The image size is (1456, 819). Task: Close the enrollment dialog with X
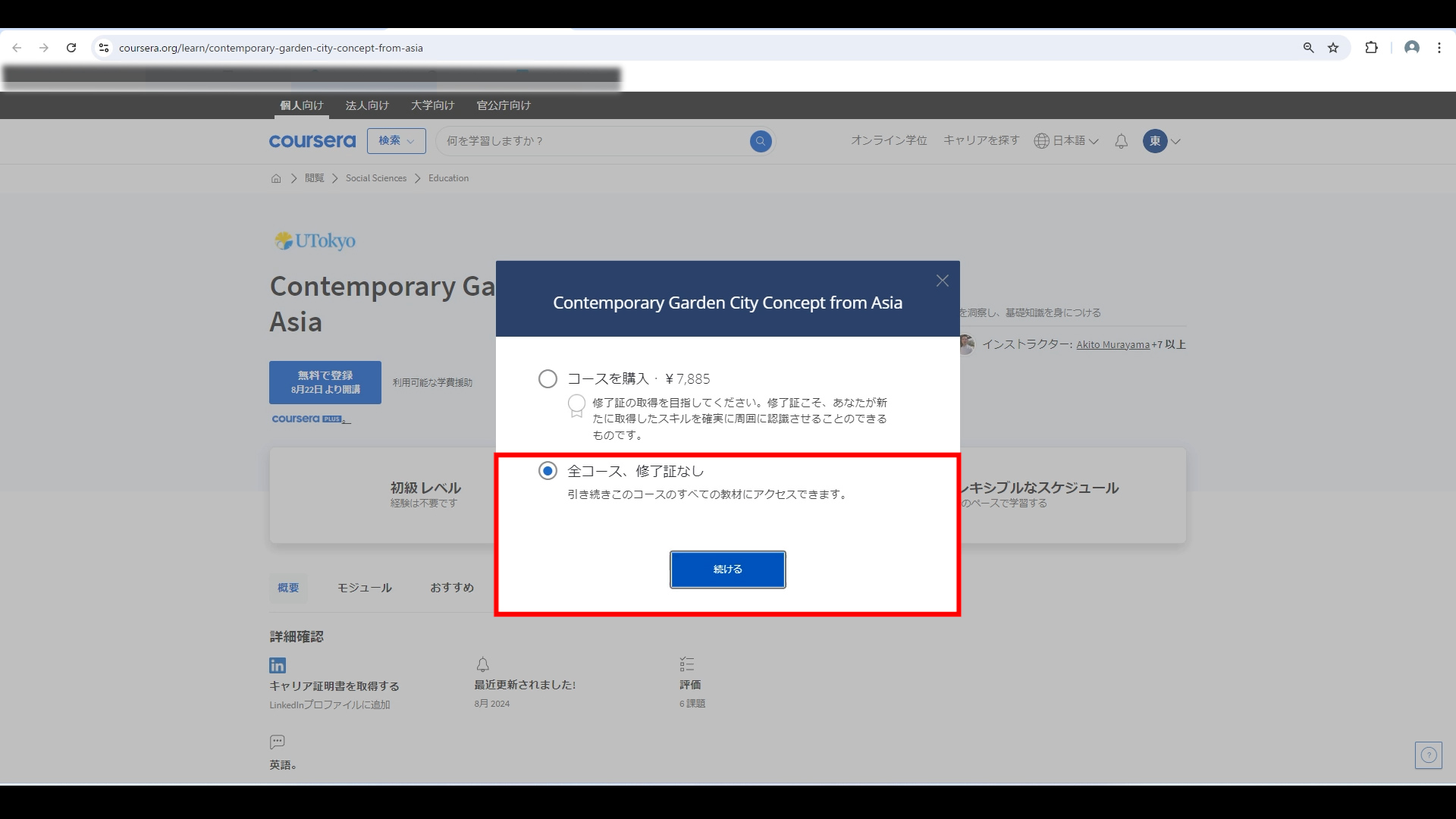942,281
